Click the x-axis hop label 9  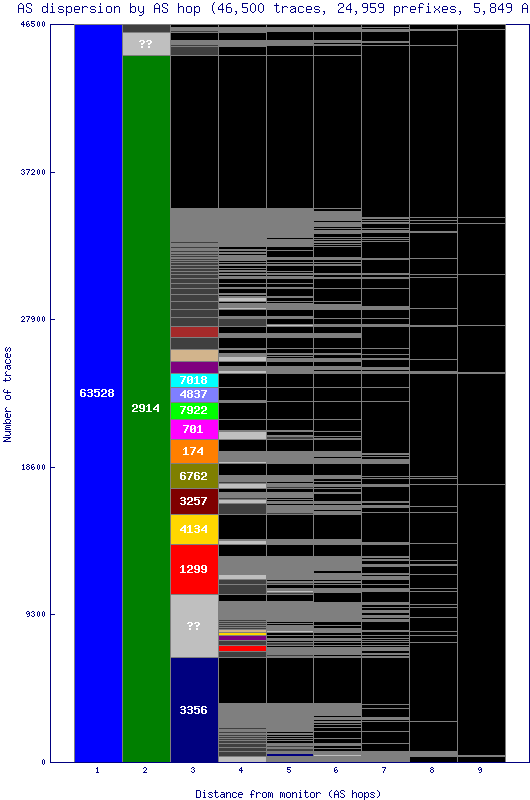pos(479,770)
